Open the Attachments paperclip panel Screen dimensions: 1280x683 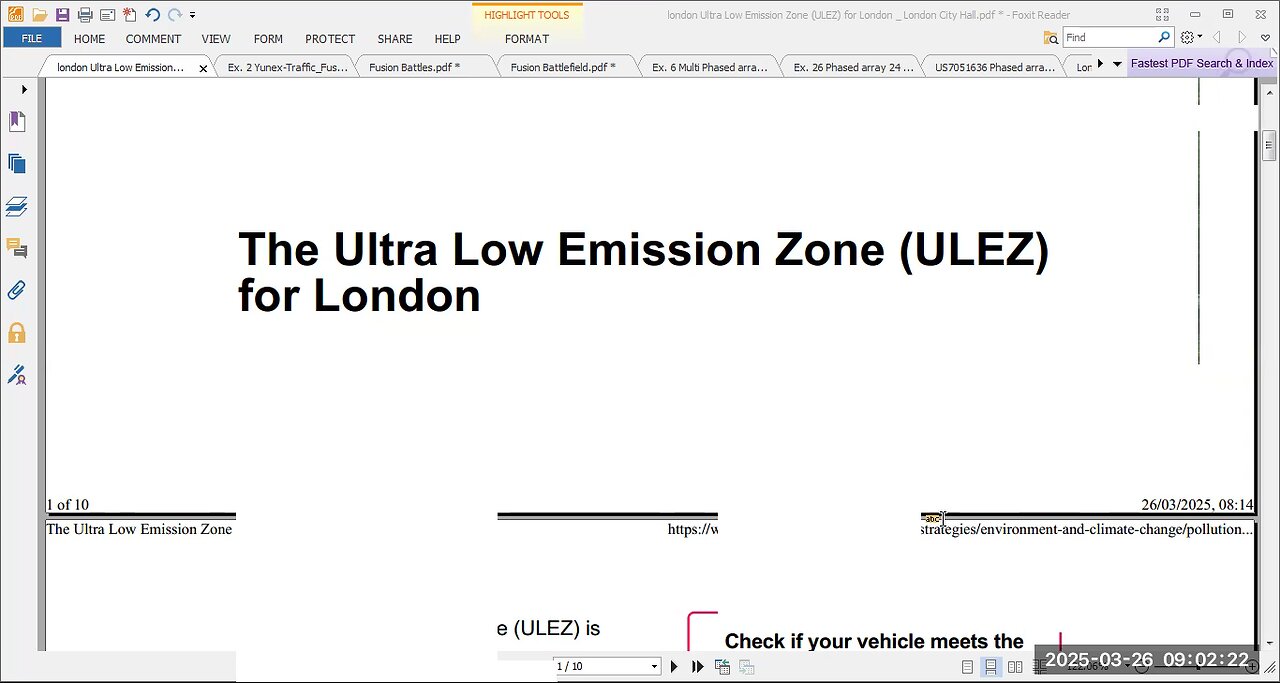pos(17,291)
